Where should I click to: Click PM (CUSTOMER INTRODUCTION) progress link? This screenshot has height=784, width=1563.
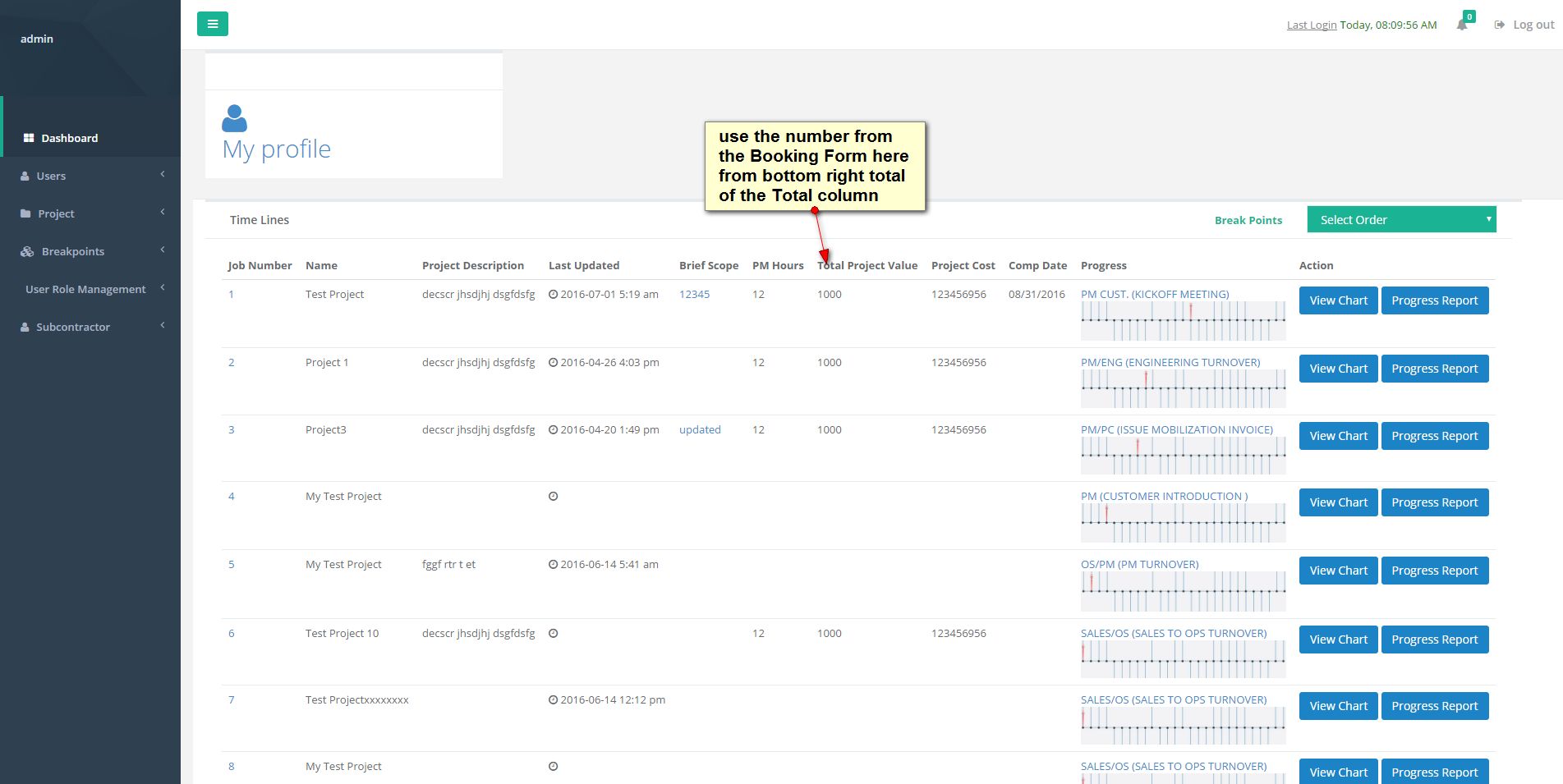coord(1164,496)
